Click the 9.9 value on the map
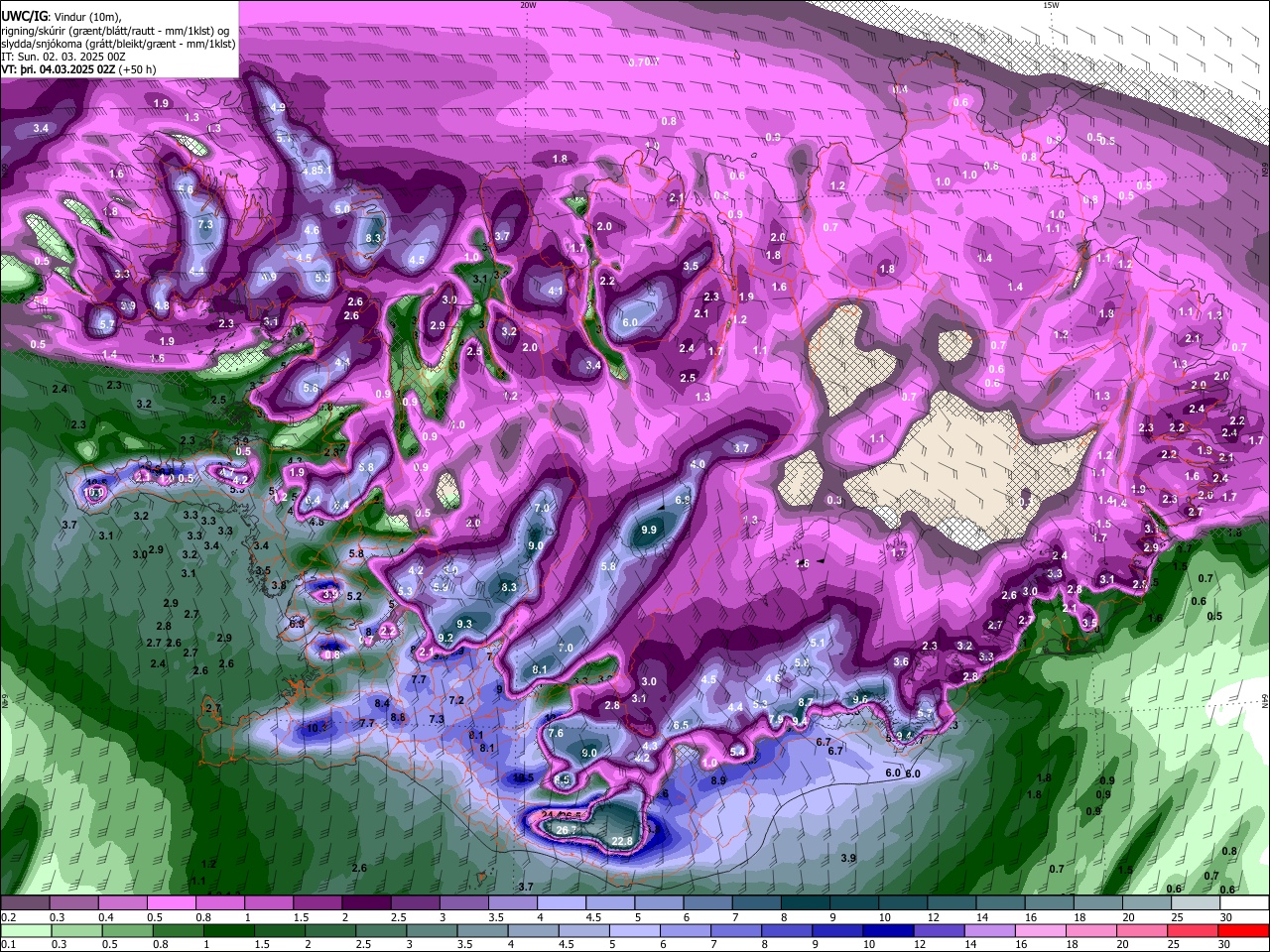The image size is (1270, 952). (x=649, y=531)
